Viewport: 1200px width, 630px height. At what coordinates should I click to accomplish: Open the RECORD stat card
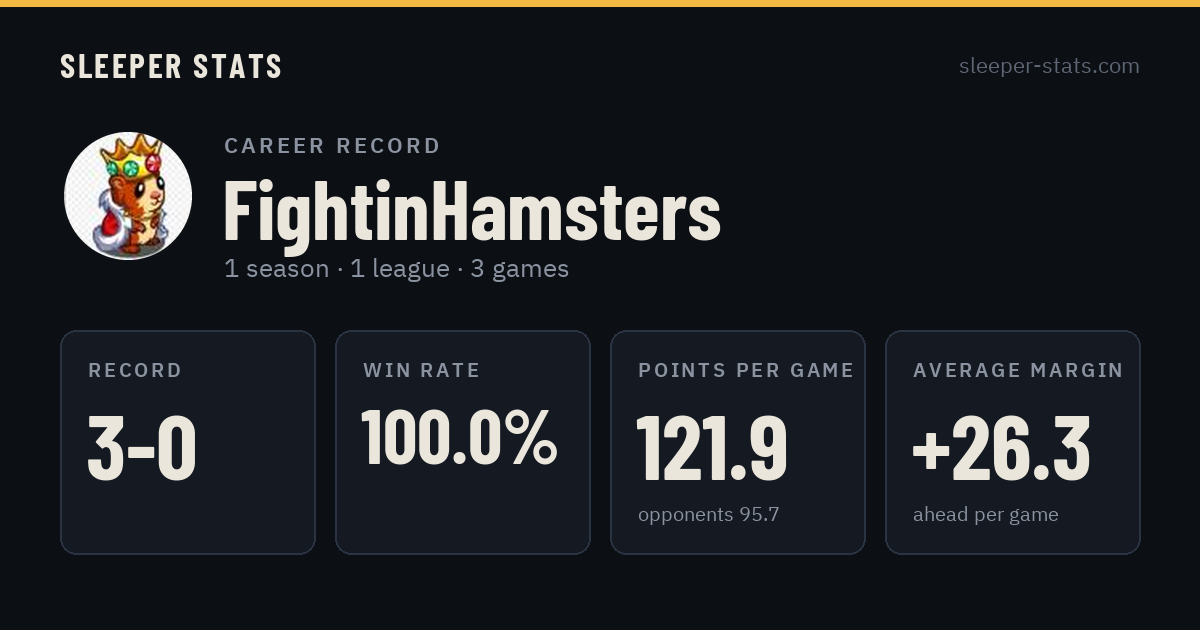pos(188,442)
